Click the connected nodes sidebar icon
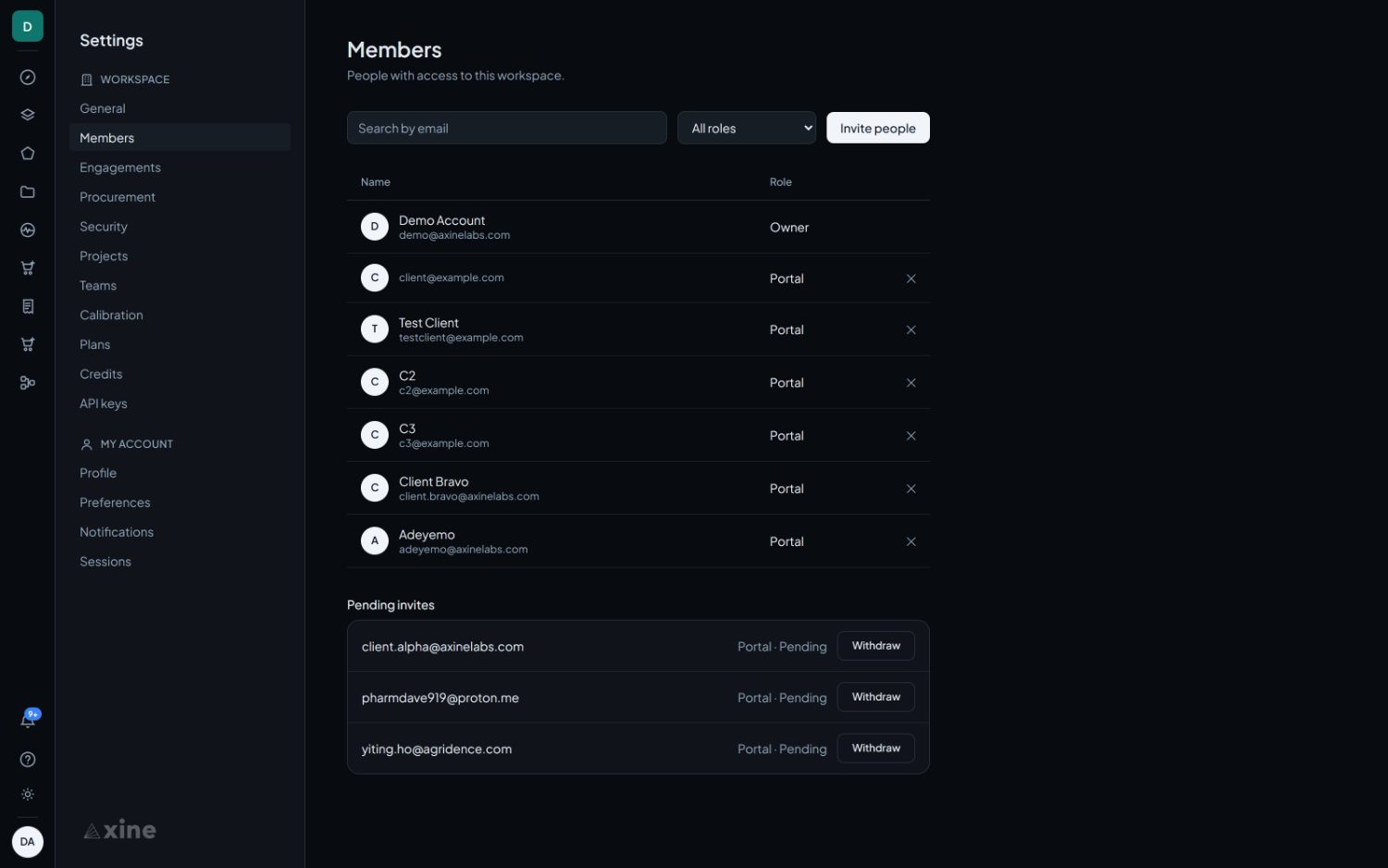Viewport: 1388px width, 868px height. (28, 382)
